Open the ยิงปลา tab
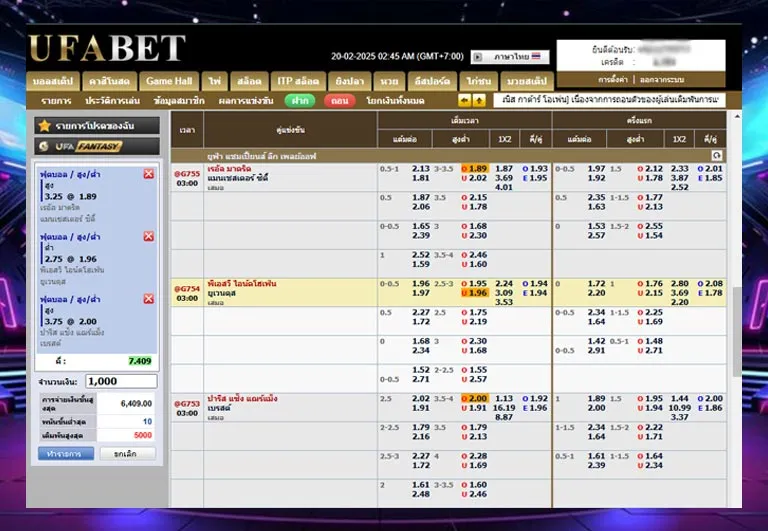 [x=349, y=81]
